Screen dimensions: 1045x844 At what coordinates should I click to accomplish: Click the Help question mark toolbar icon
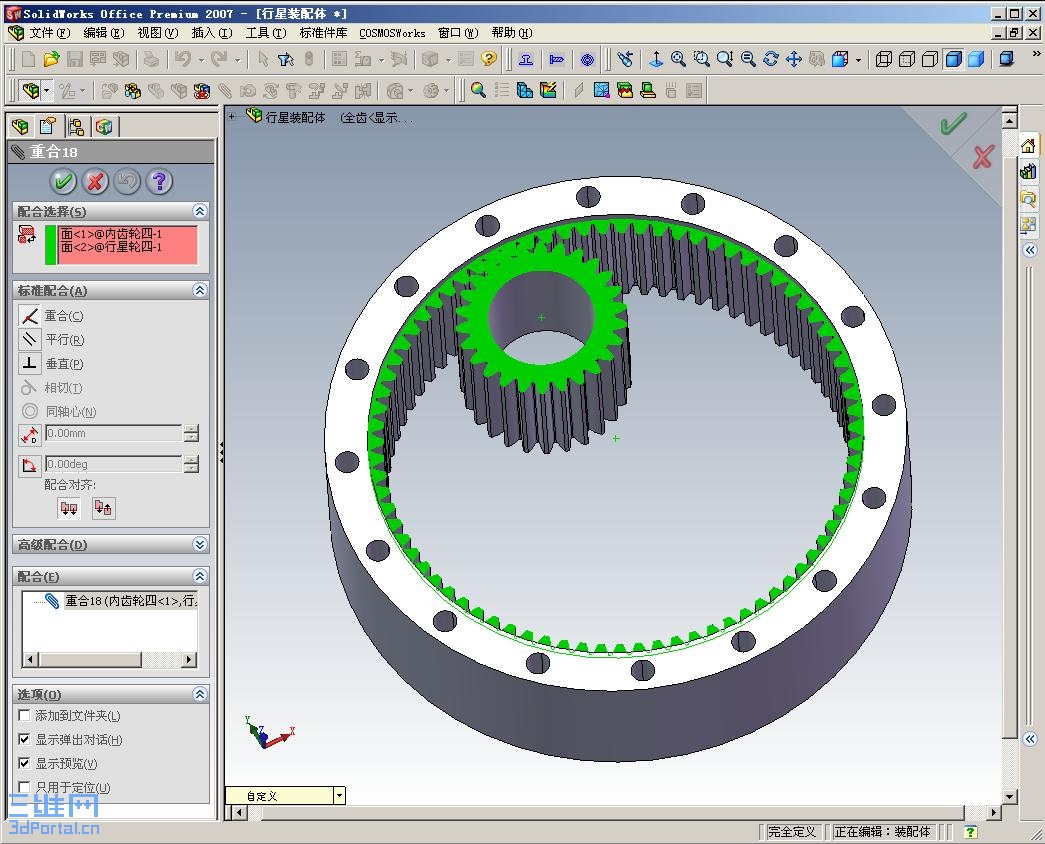(x=489, y=59)
